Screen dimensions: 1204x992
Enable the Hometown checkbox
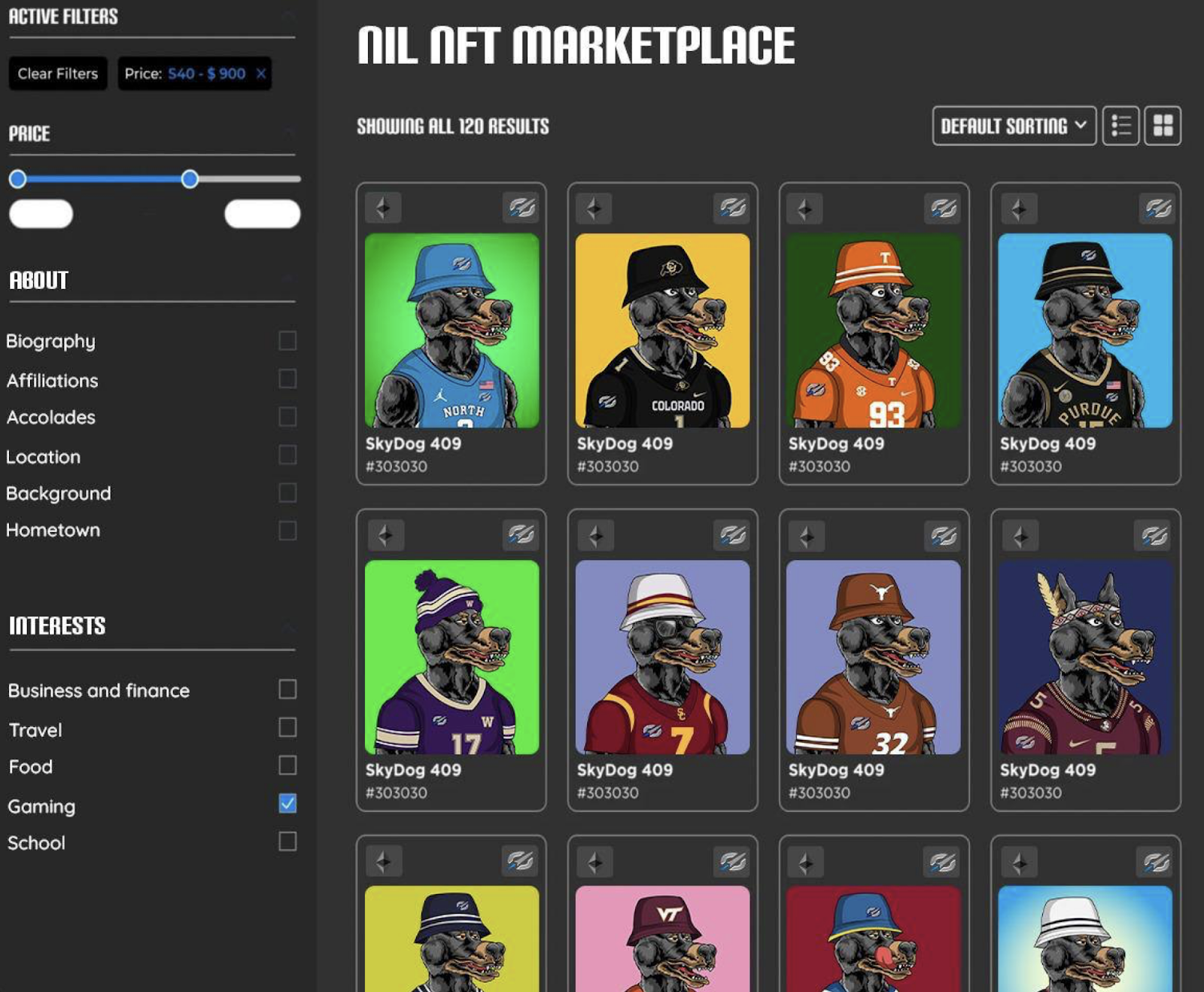287,531
